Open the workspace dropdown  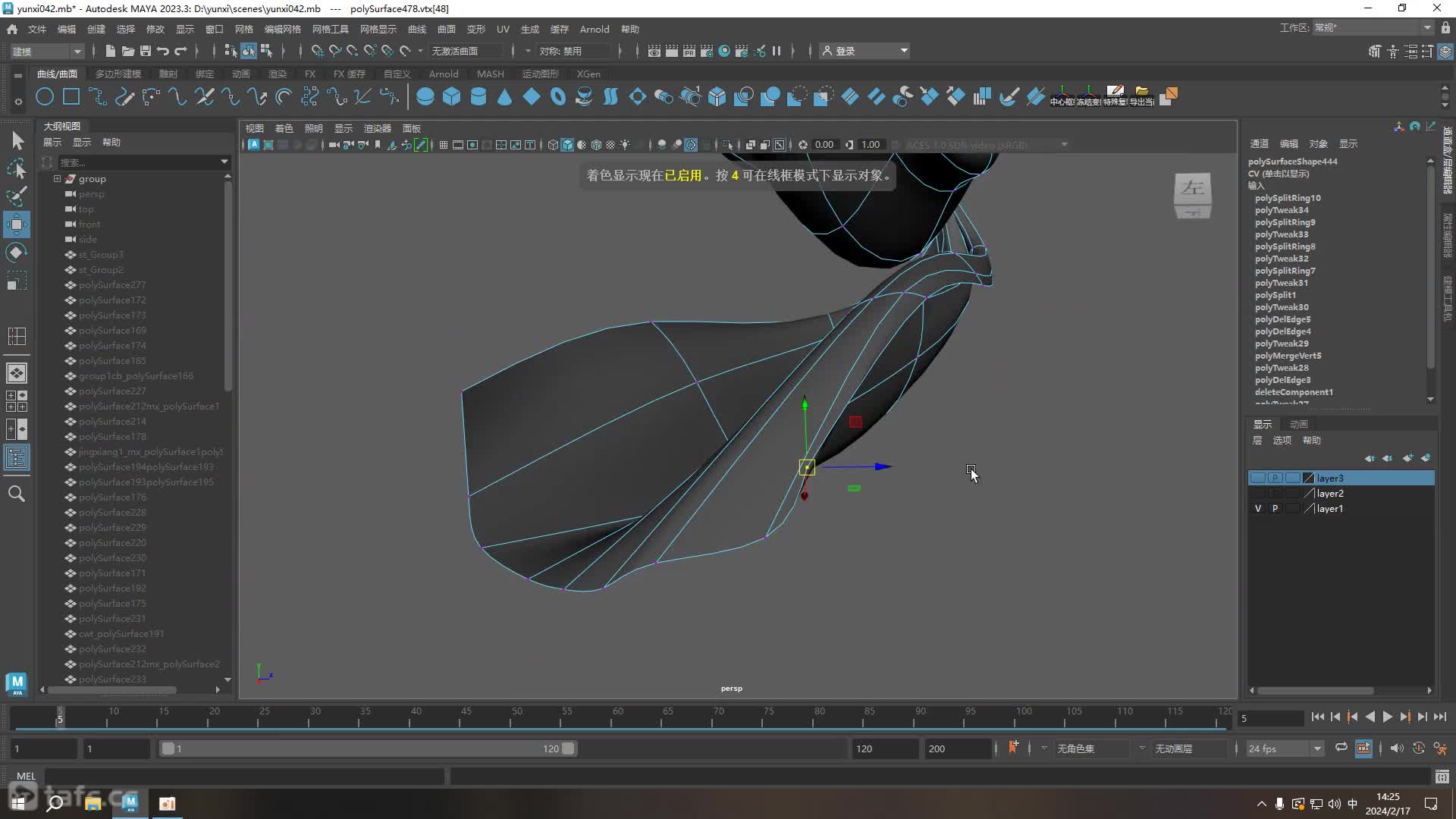(x=1373, y=28)
